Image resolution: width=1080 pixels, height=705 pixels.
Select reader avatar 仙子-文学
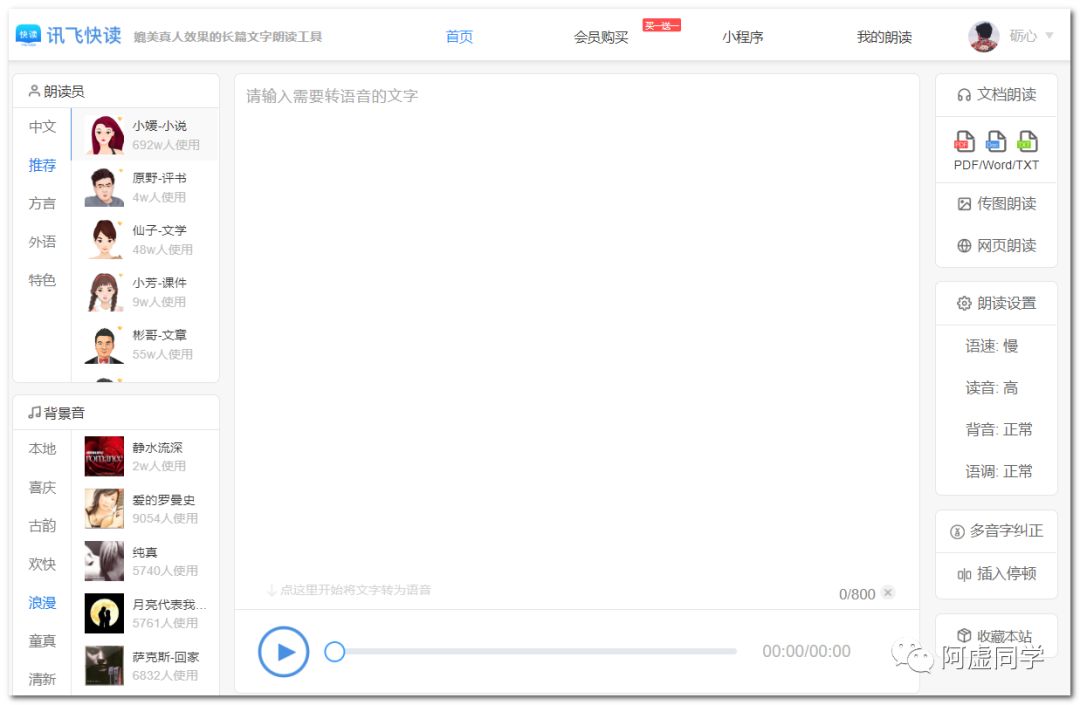coord(104,240)
